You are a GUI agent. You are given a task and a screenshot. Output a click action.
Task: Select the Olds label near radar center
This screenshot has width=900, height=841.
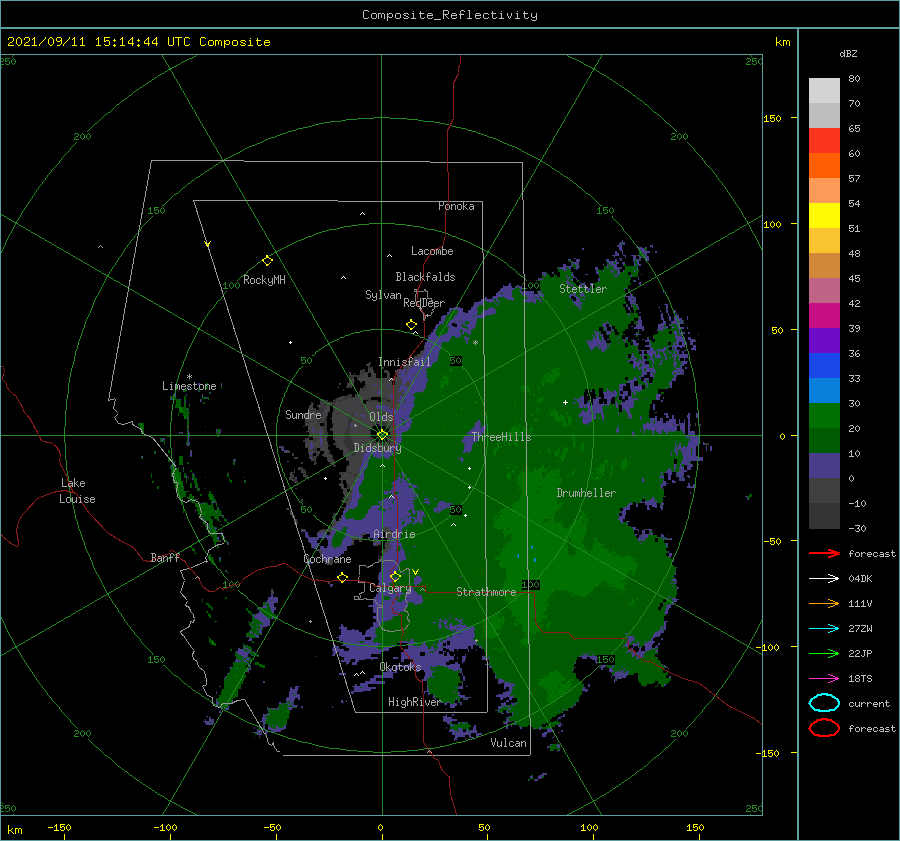pyautogui.click(x=381, y=417)
